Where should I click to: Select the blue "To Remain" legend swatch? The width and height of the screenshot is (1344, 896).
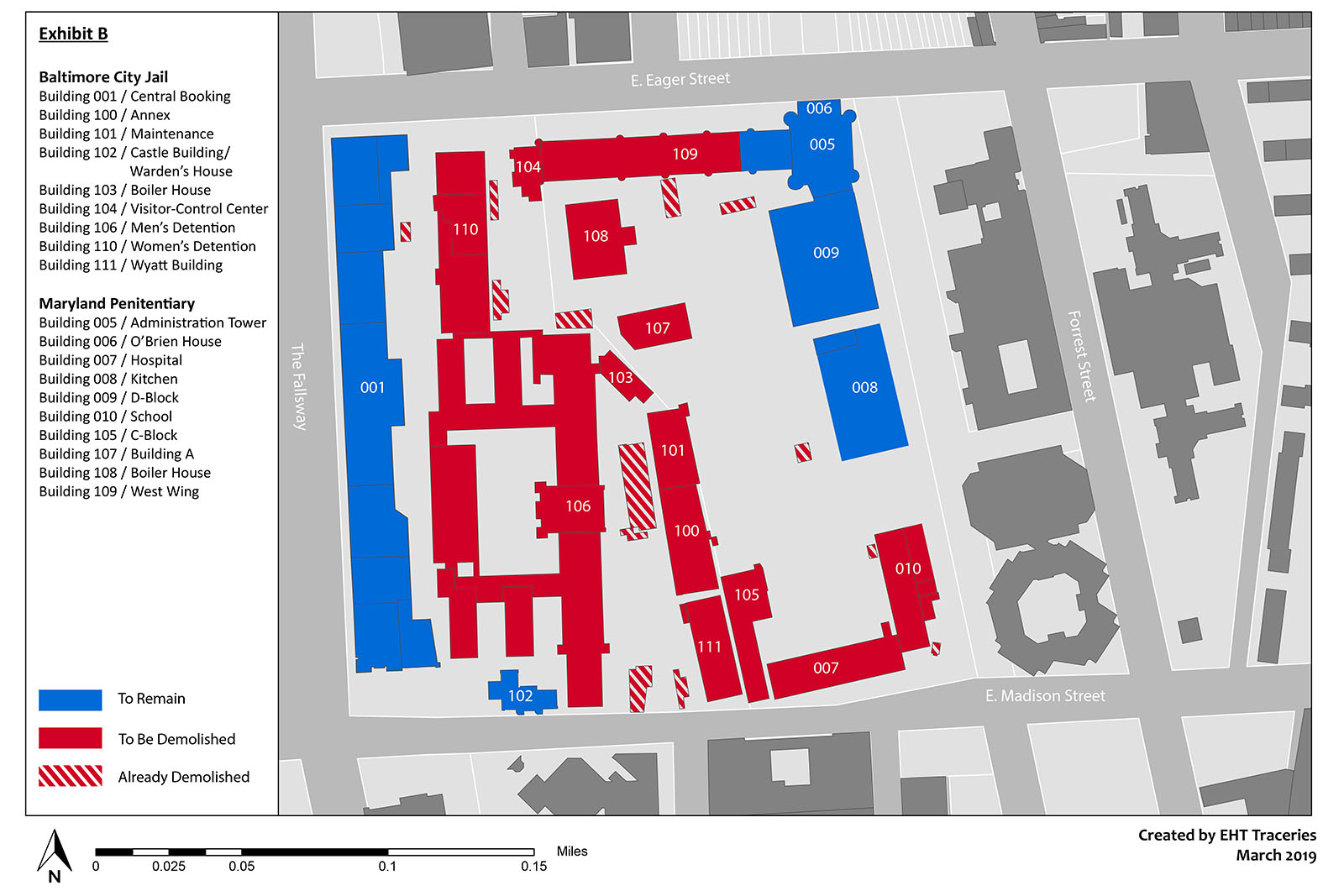pyautogui.click(x=71, y=700)
